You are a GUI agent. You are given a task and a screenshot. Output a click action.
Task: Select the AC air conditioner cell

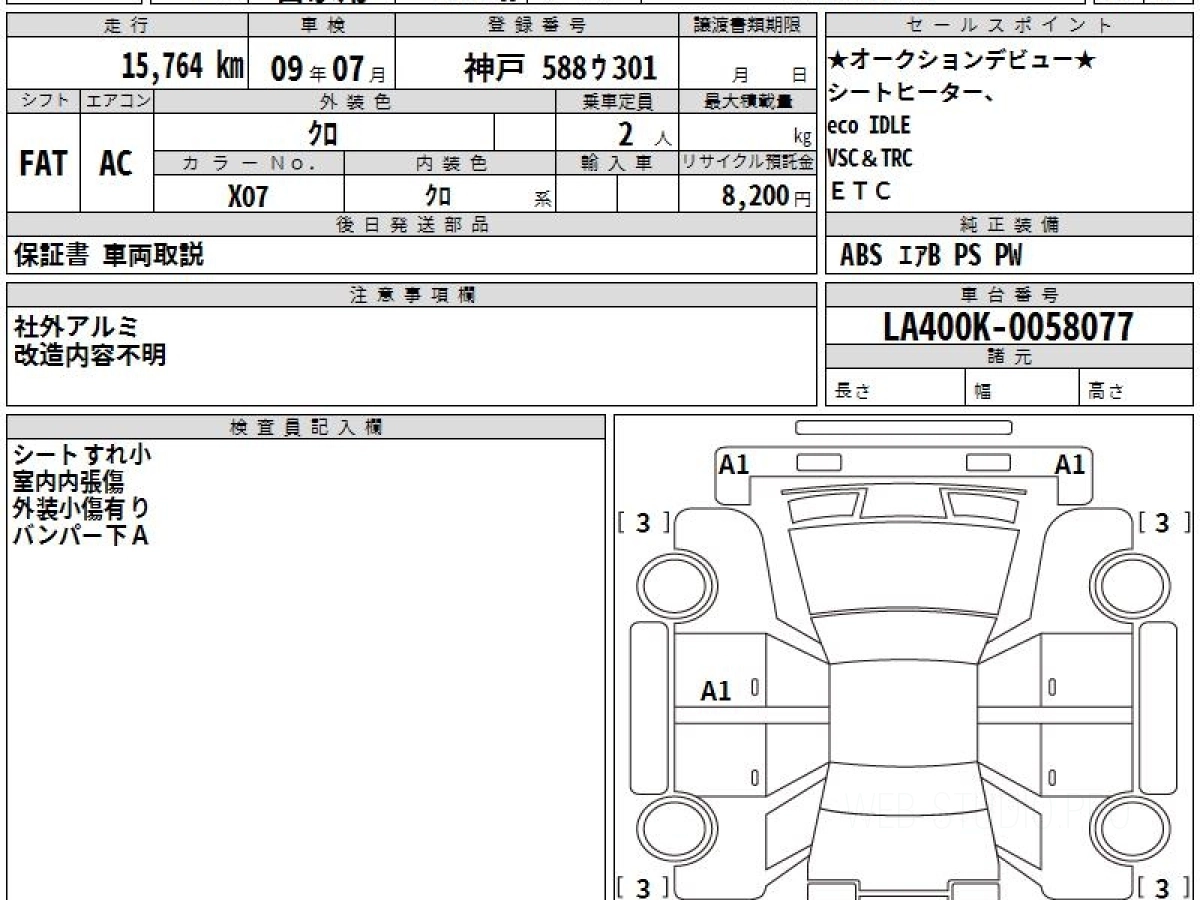[x=117, y=163]
